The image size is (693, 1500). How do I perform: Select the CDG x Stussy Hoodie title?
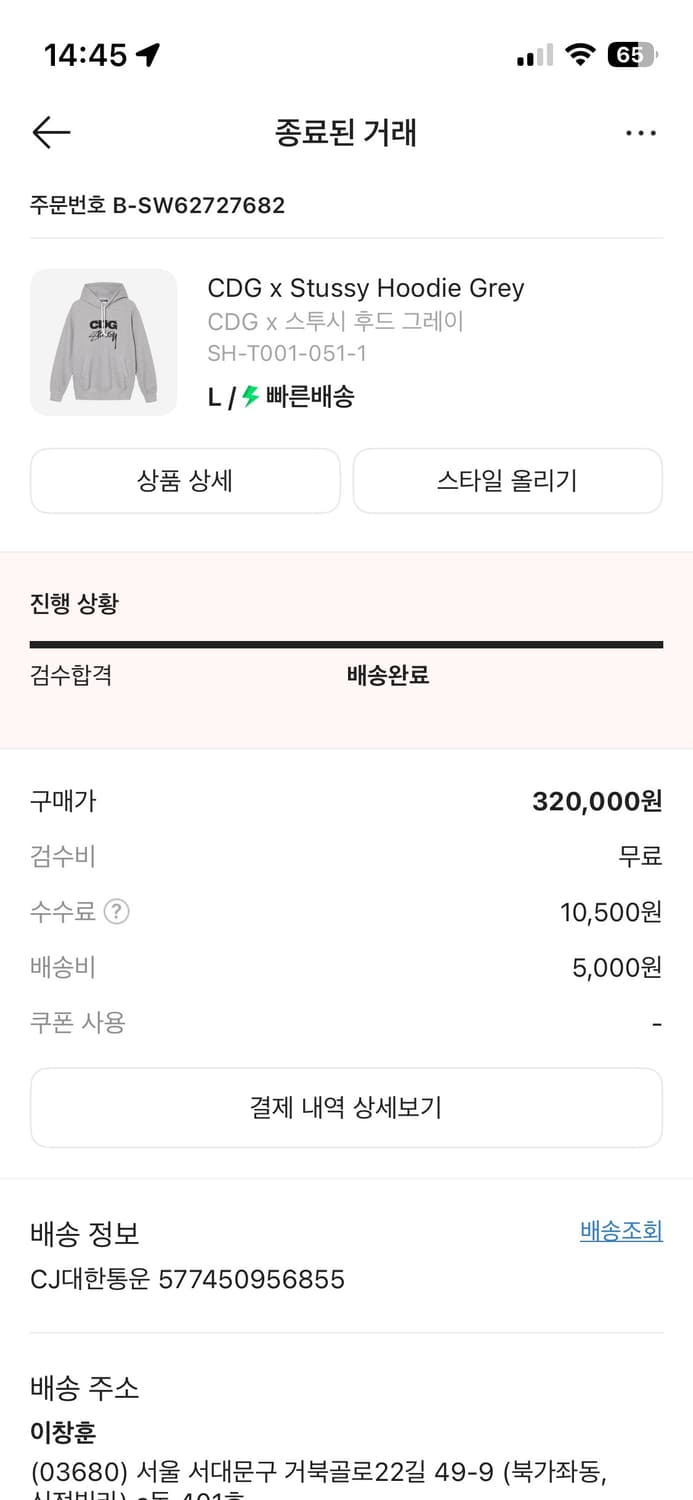tap(365, 288)
